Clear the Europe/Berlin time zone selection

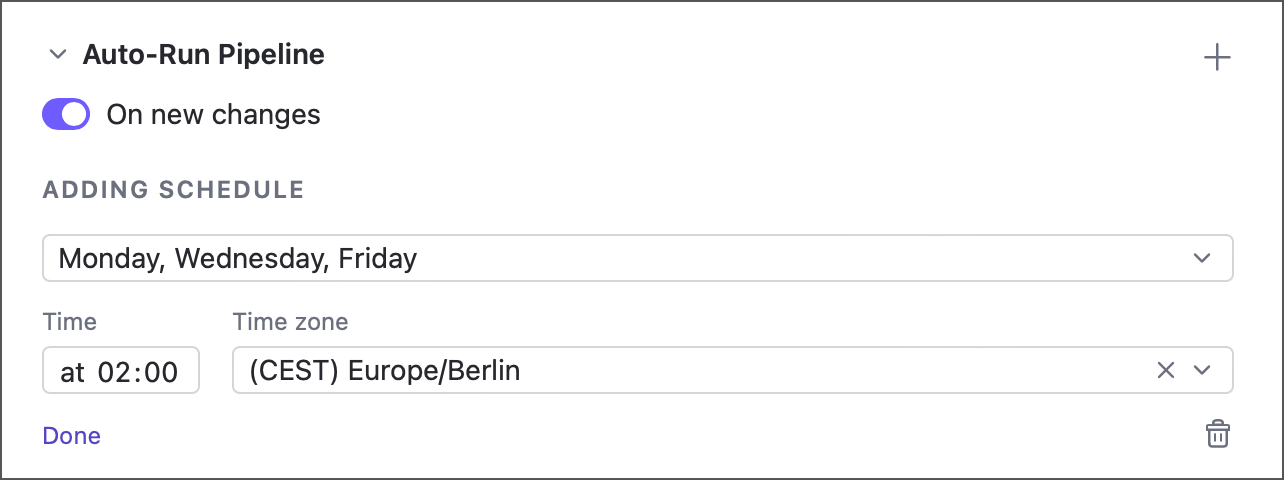point(1165,371)
